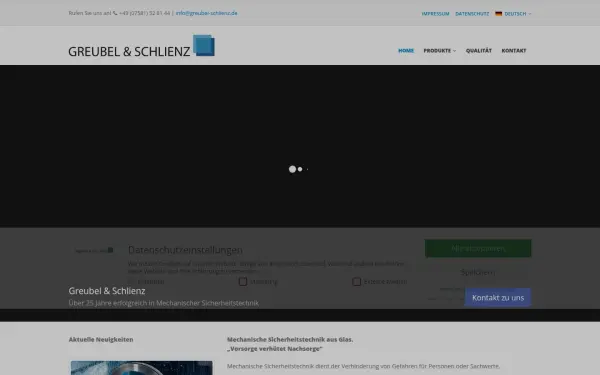Viewport: 600px width, 375px height.
Task: Tick the Externe Medien checkbox
Action: [356, 282]
